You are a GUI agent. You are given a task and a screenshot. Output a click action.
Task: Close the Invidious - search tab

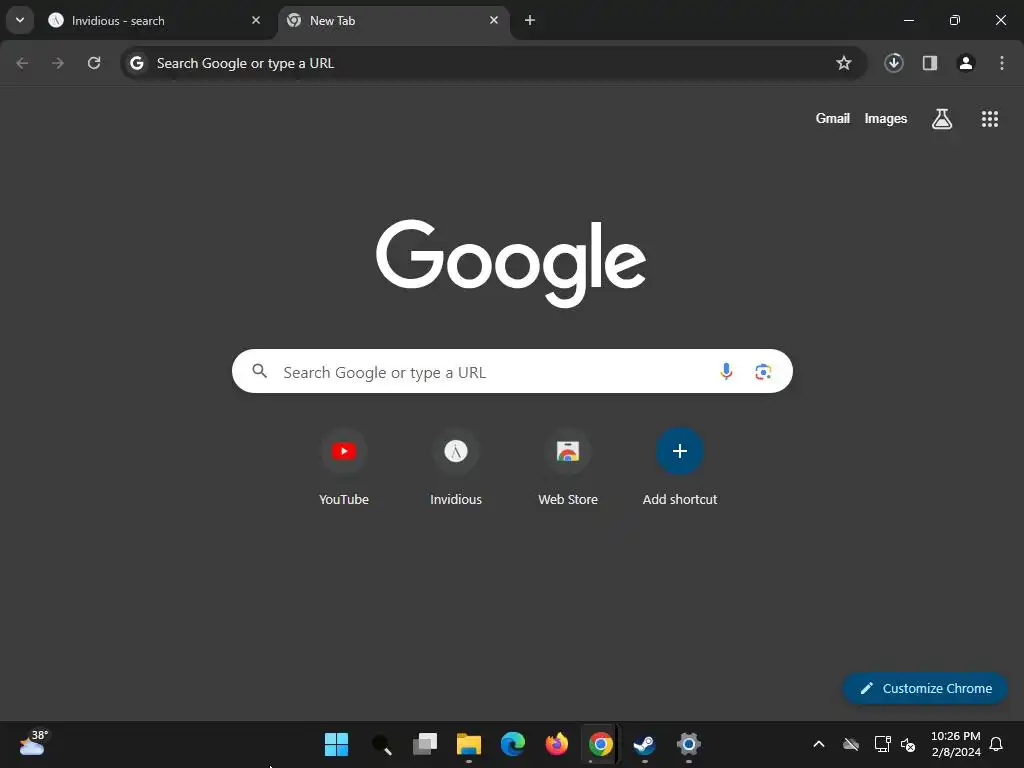(256, 20)
